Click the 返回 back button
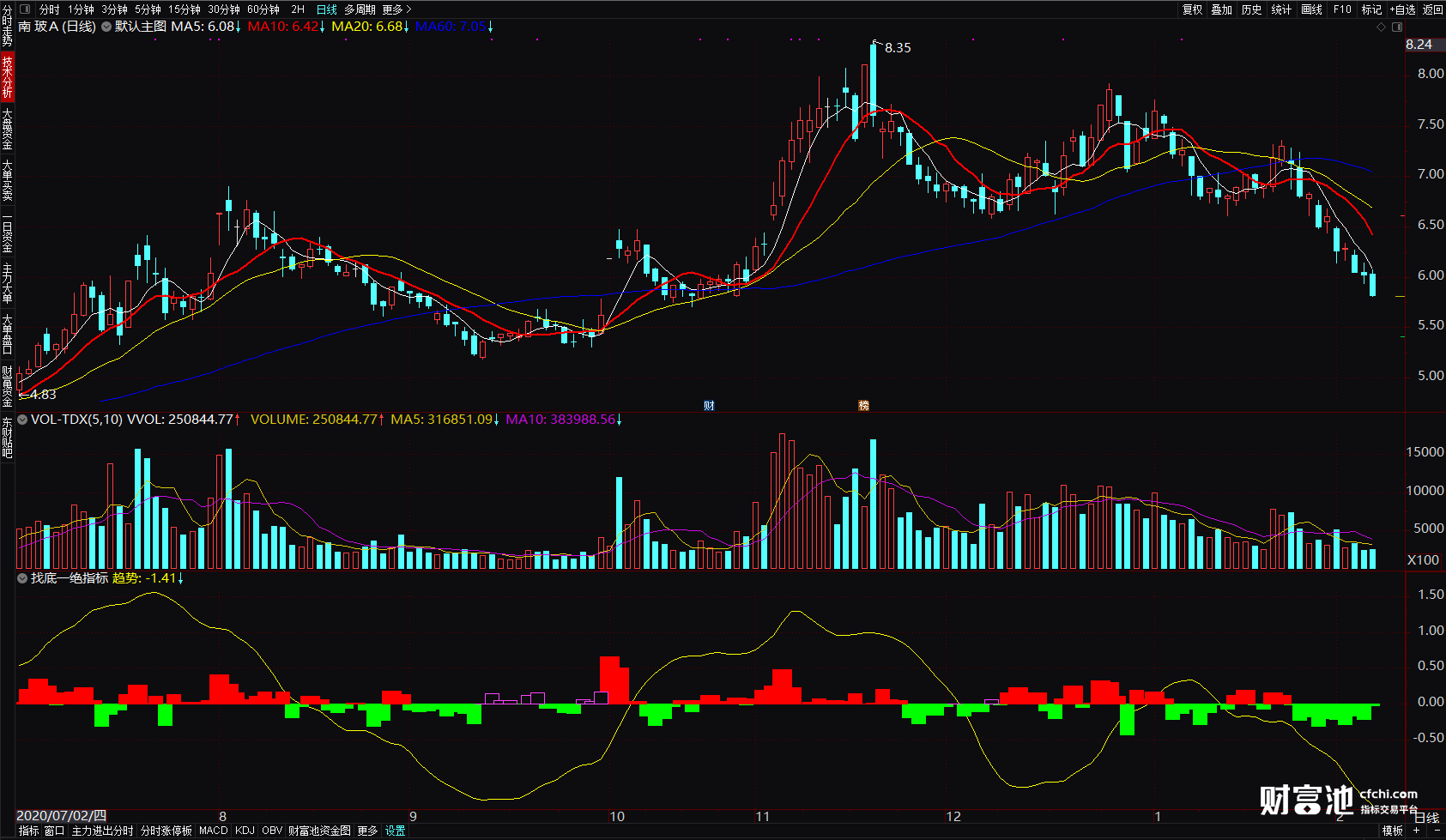The image size is (1446, 840). pyautogui.click(x=1433, y=9)
